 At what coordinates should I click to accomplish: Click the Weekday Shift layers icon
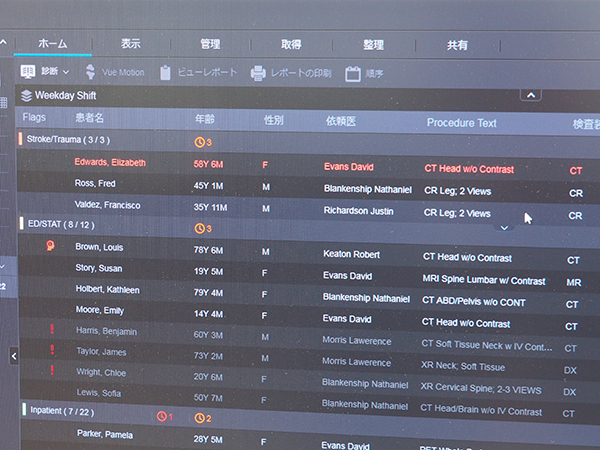click(x=25, y=97)
